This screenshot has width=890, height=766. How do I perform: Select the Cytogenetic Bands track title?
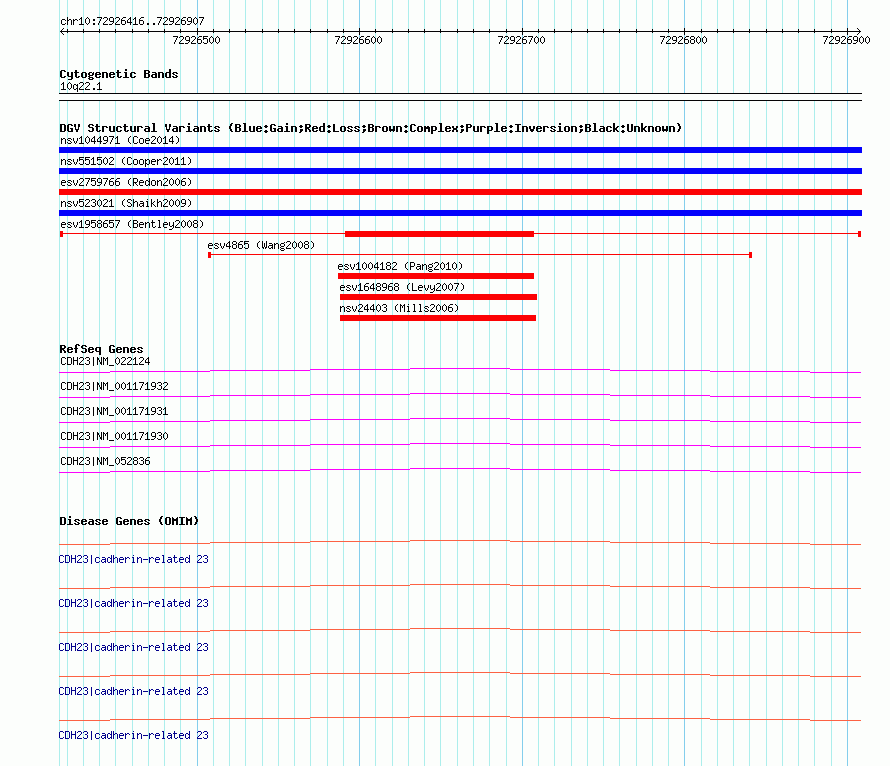tap(119, 74)
